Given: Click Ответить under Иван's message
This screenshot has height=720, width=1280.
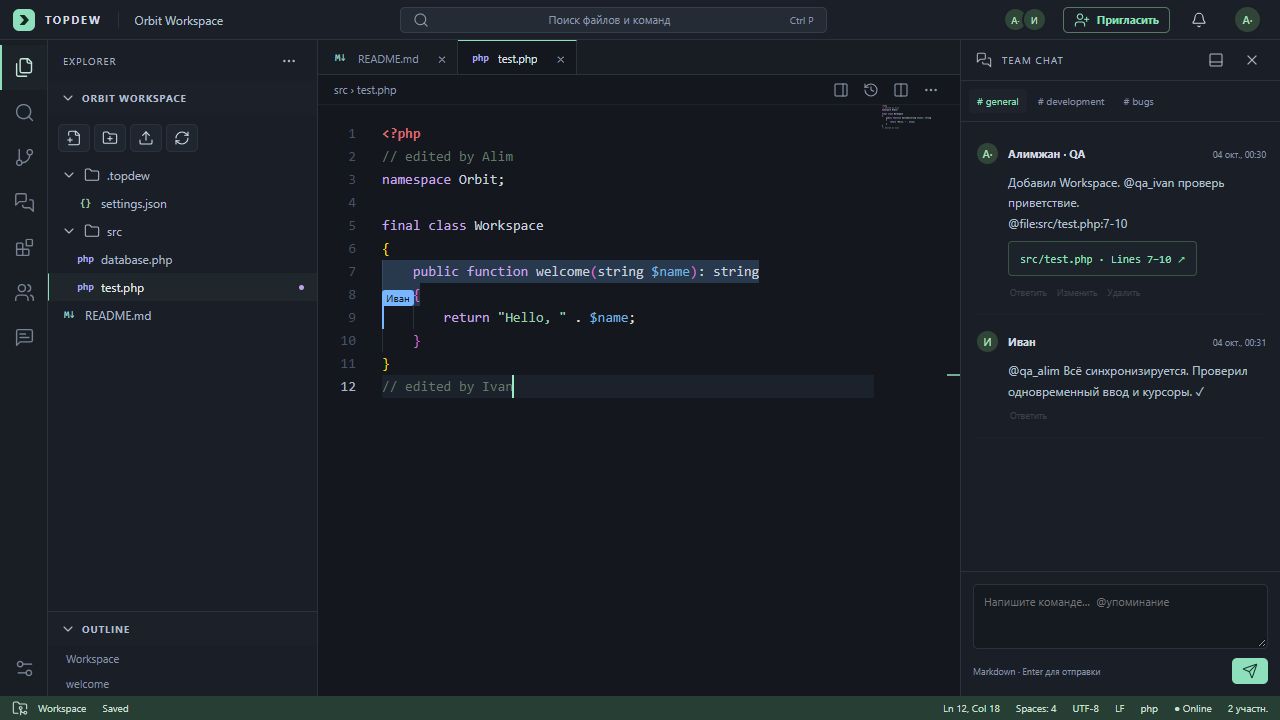Looking at the screenshot, I should point(1027,416).
